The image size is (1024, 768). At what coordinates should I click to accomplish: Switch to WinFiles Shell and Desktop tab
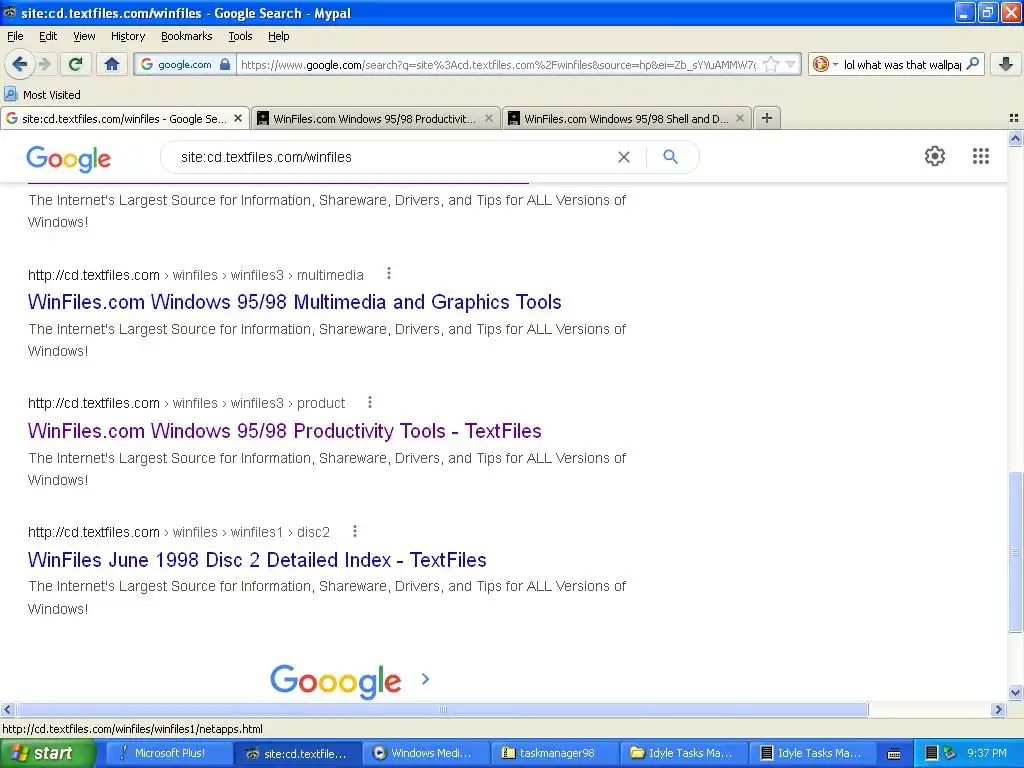[x=626, y=118]
